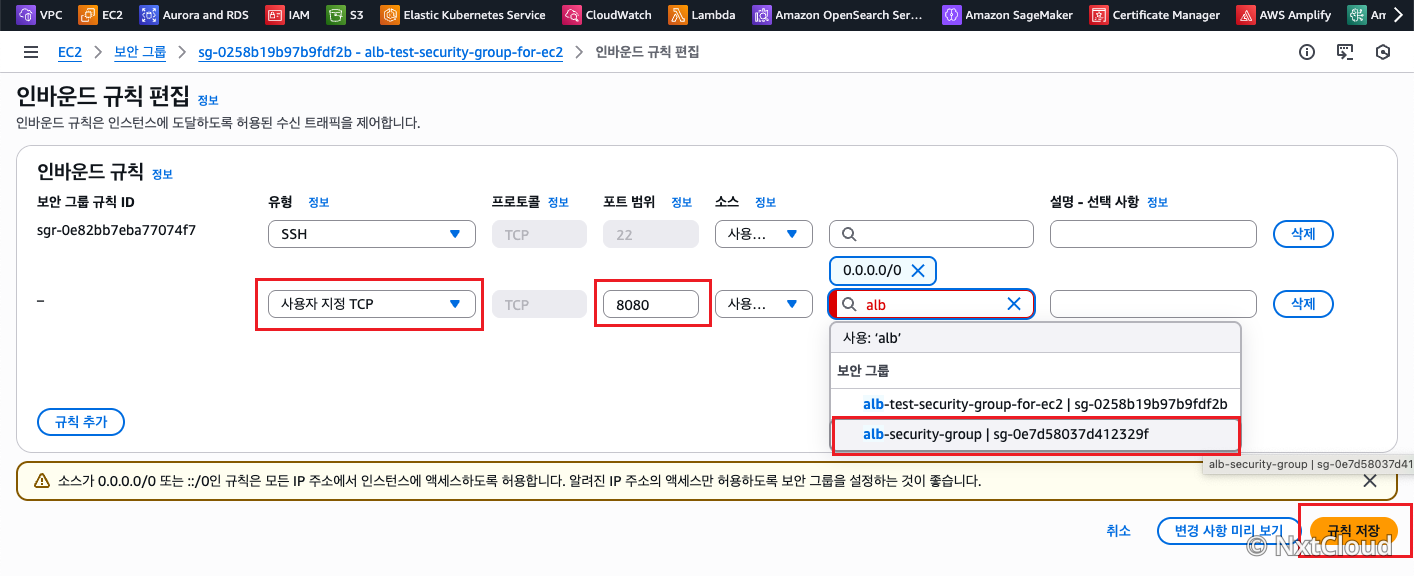Open Elastic Kubernetes Service shortcut
Image resolution: width=1414 pixels, height=576 pixels.
pos(464,15)
